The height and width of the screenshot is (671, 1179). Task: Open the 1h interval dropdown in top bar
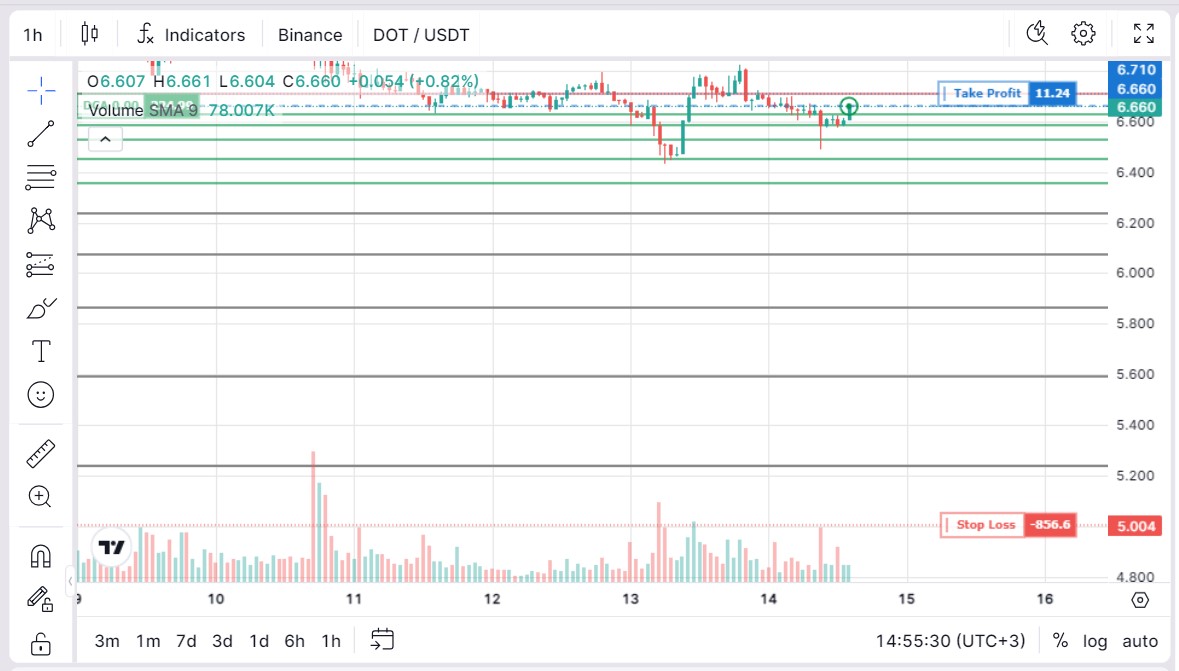click(33, 35)
